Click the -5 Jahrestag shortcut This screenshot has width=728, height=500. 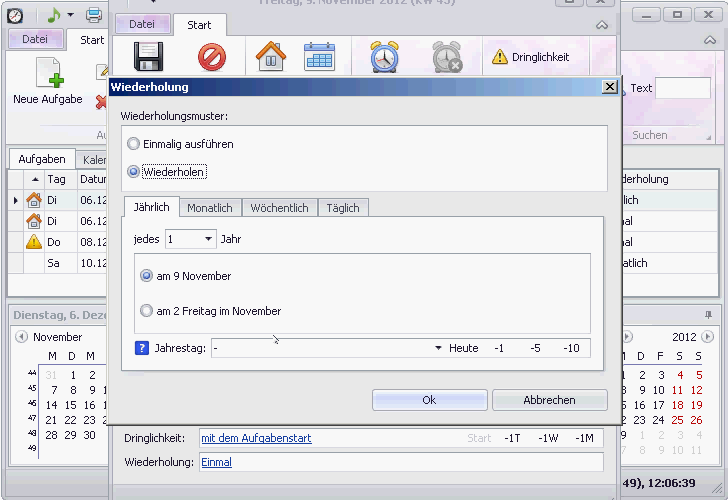coord(535,348)
